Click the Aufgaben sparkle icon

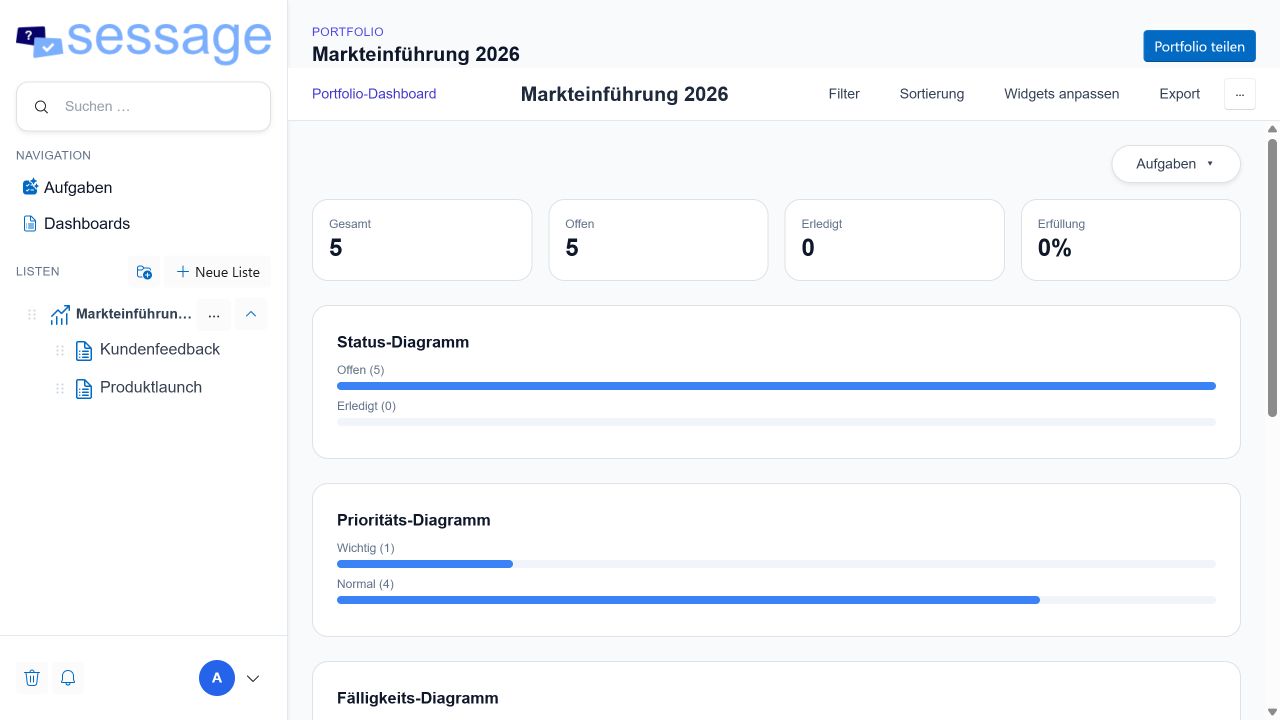[30, 187]
